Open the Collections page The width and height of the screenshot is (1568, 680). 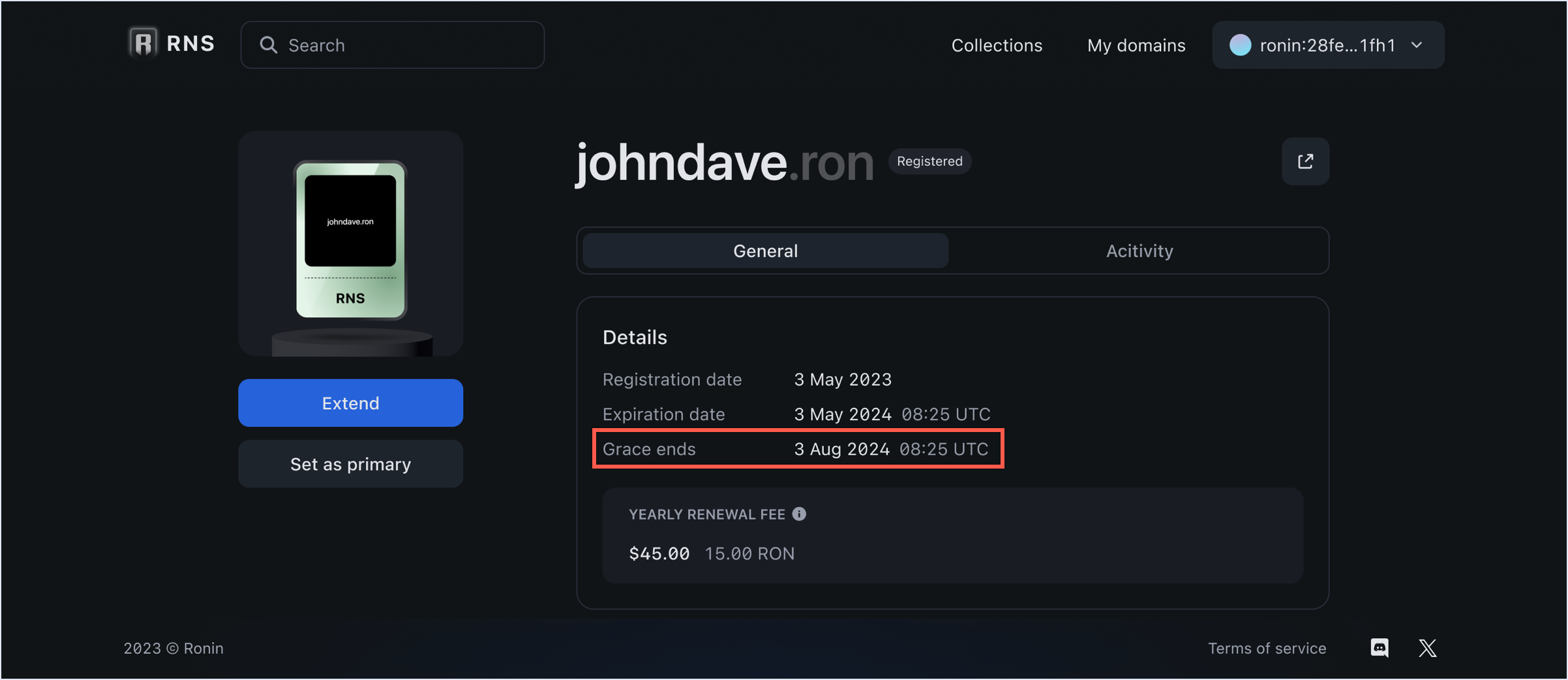(996, 45)
